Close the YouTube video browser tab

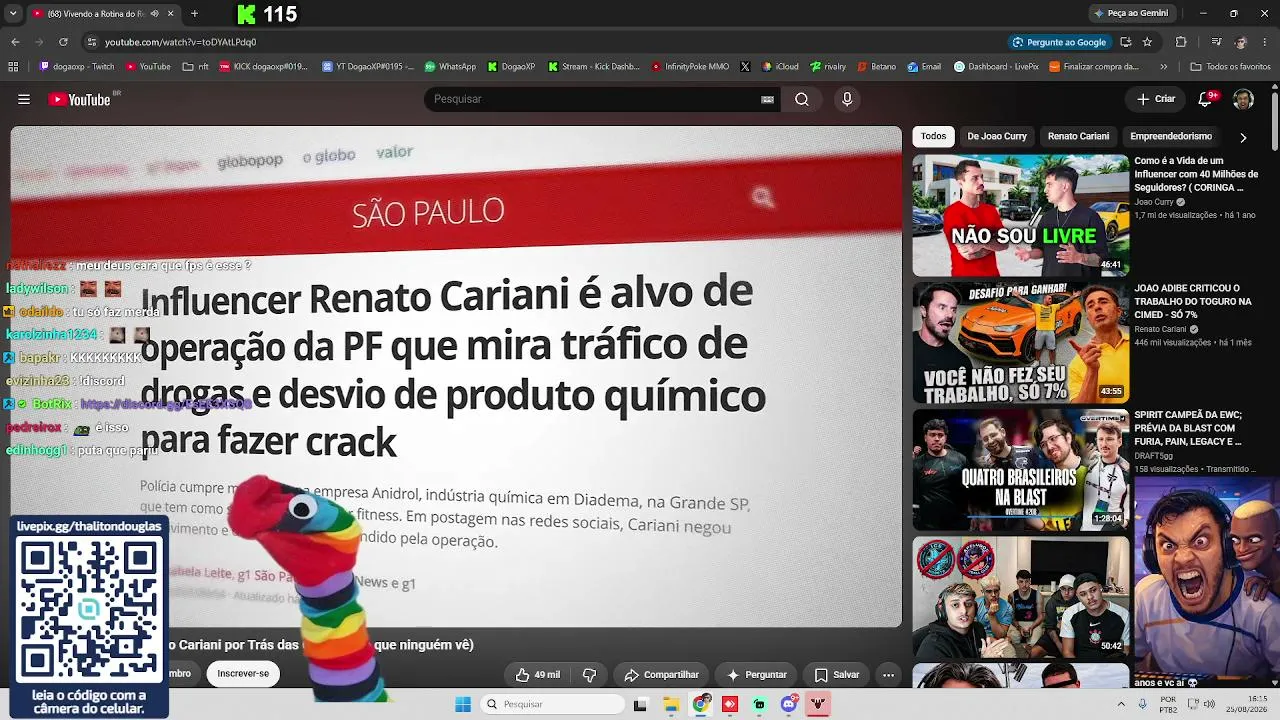tap(170, 14)
